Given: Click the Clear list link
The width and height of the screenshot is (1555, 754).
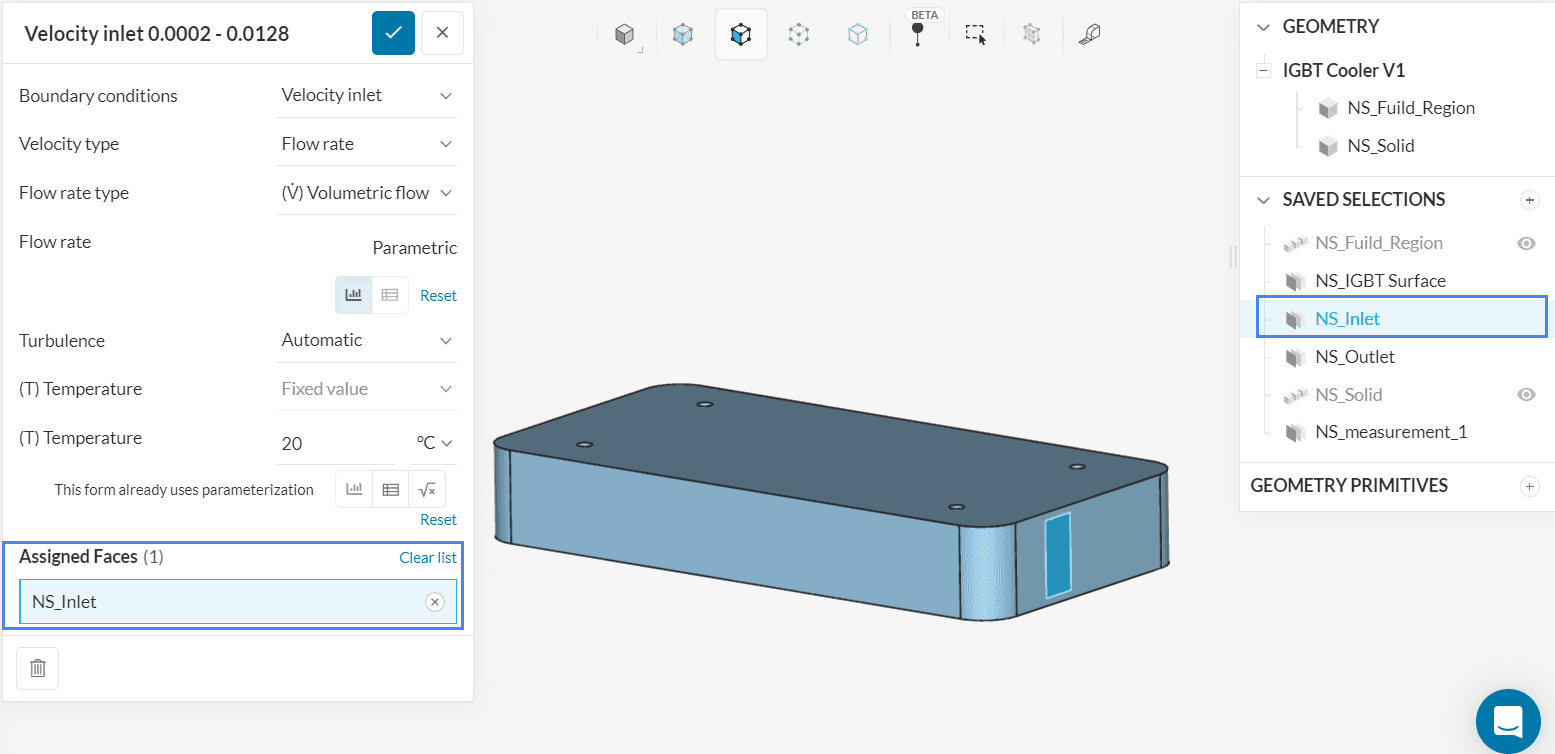Looking at the screenshot, I should 427,557.
